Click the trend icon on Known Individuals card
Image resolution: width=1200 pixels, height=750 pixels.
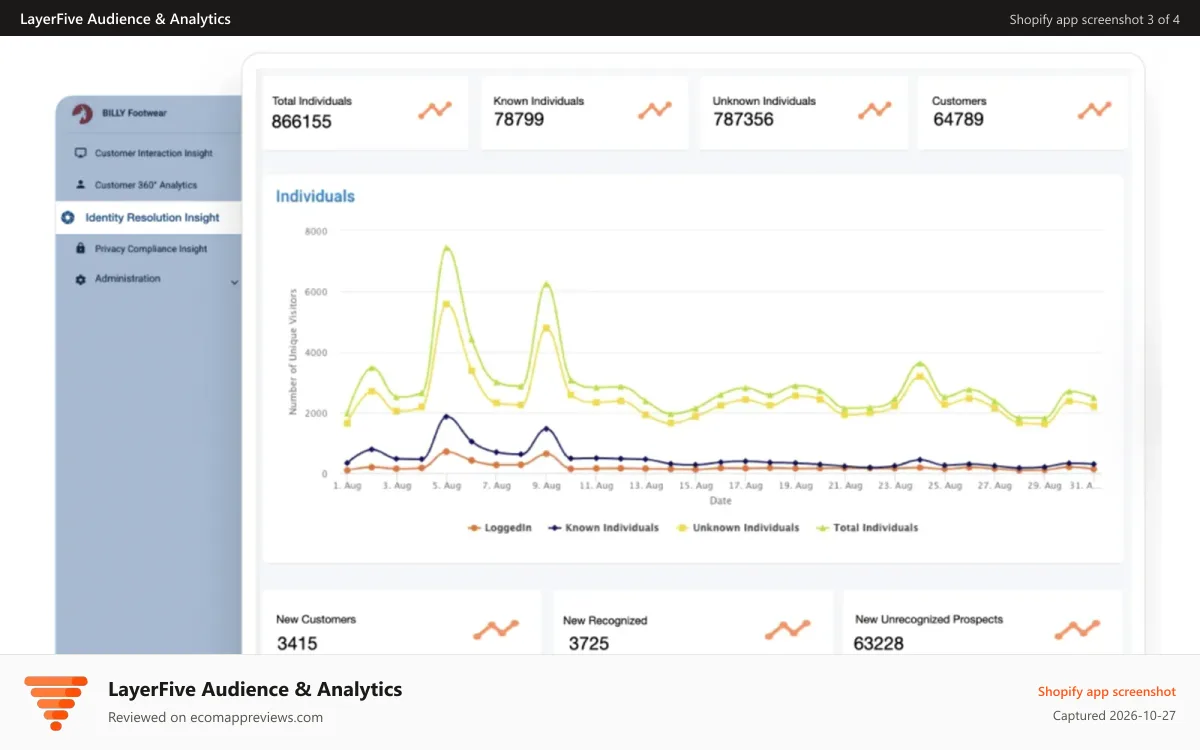click(x=655, y=110)
